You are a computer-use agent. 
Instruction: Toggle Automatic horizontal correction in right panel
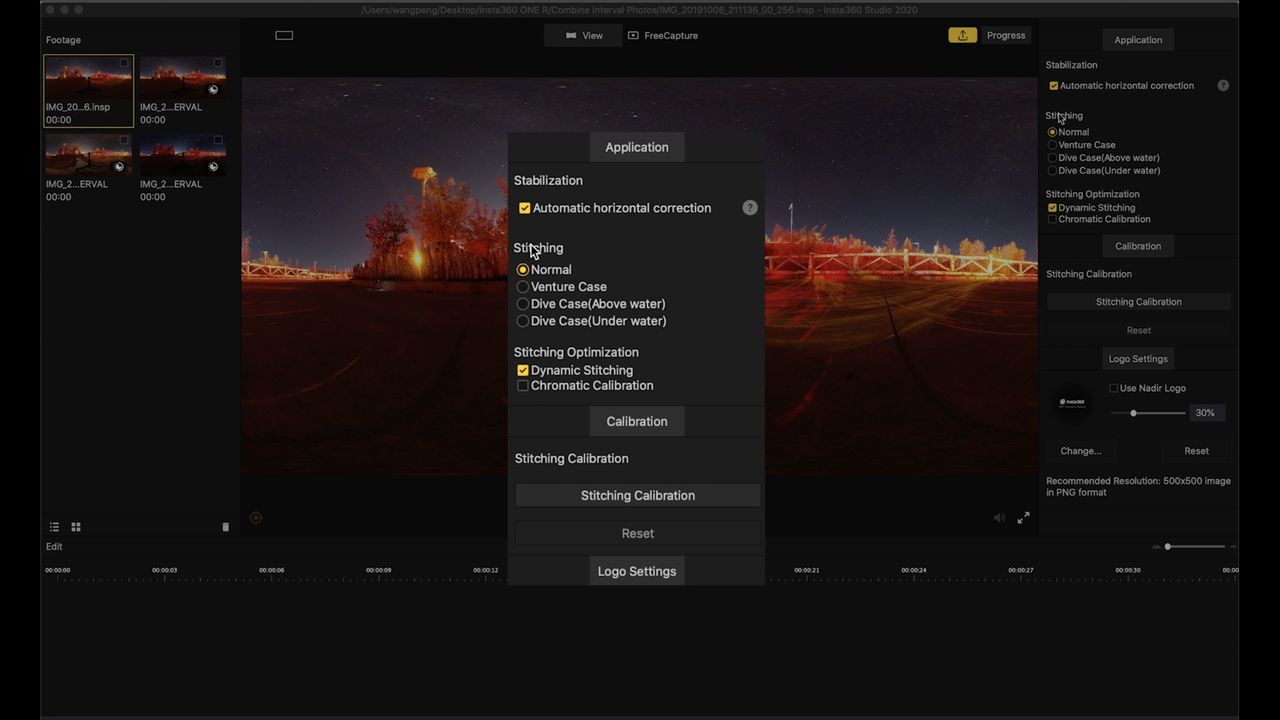[1053, 86]
